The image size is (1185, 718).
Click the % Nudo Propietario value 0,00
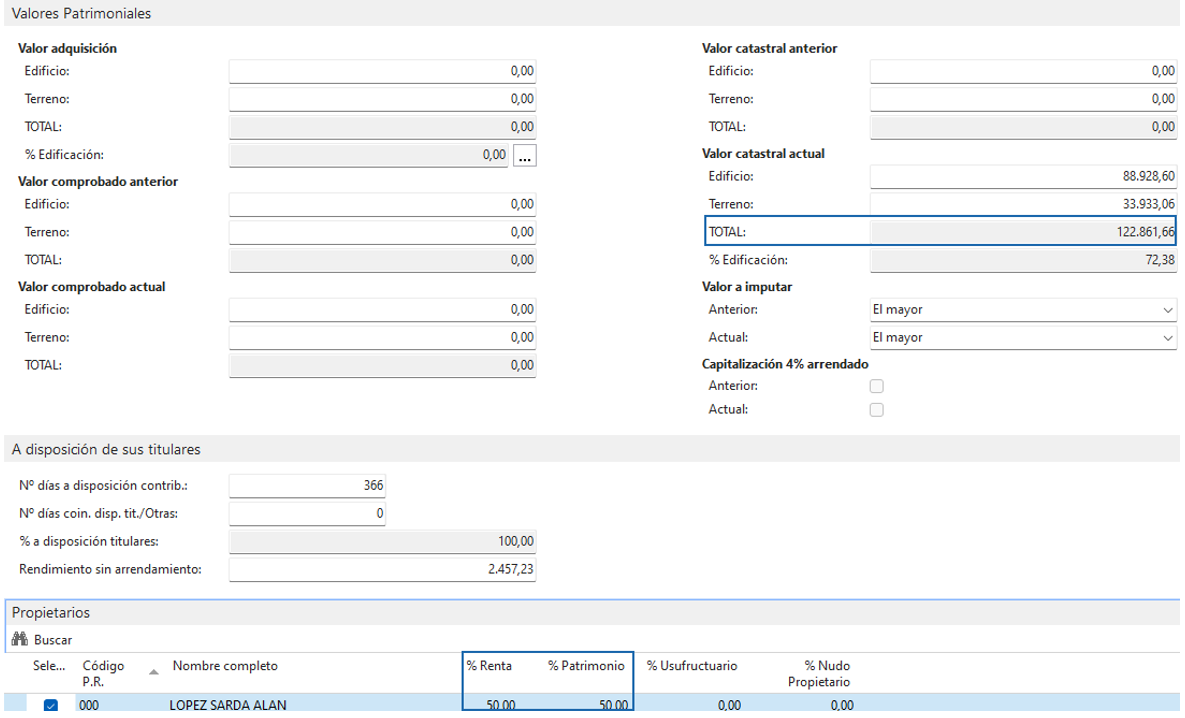(x=842, y=705)
